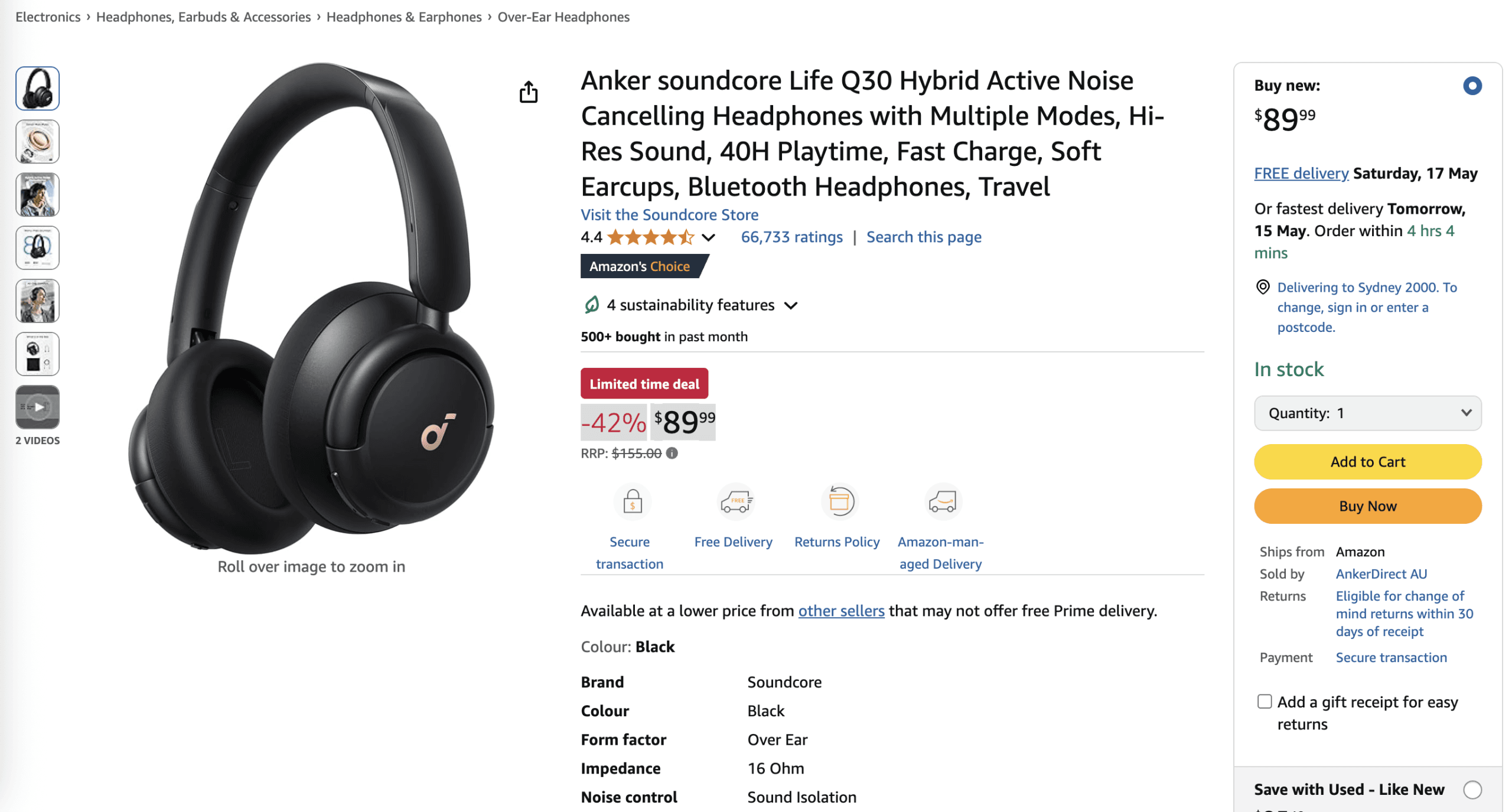Image resolution: width=1512 pixels, height=812 pixels.
Task: Select the Buy new radio button
Action: click(1472, 86)
